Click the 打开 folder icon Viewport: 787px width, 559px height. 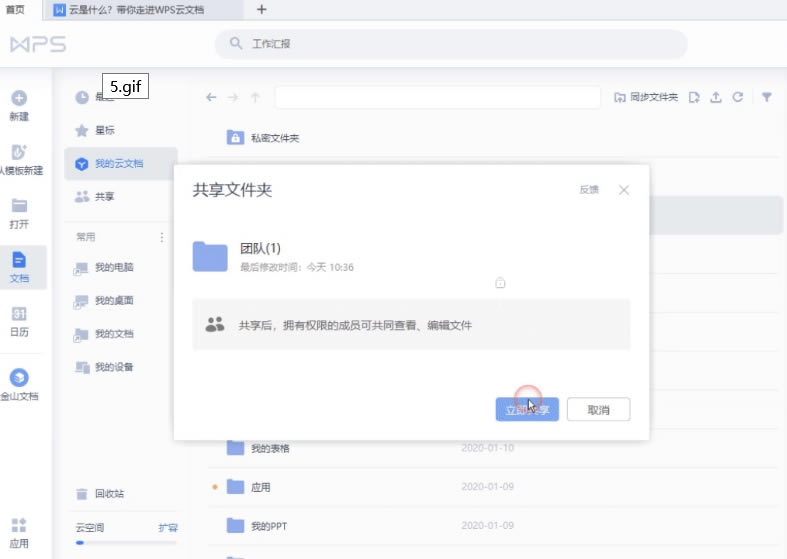[x=19, y=206]
